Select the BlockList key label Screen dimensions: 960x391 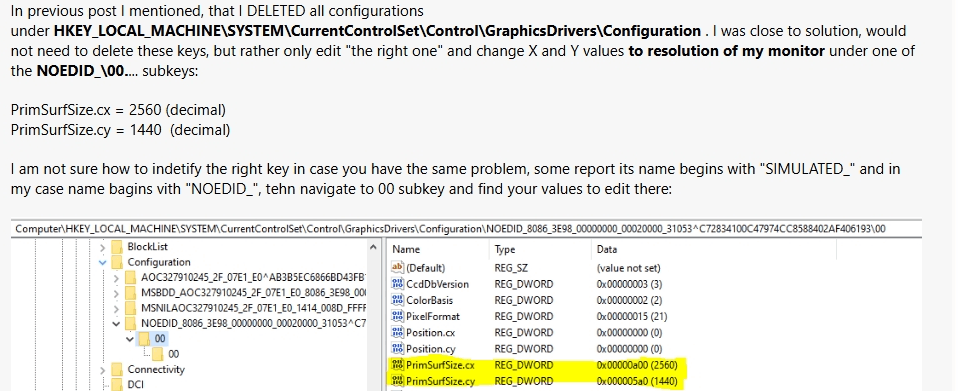click(x=148, y=247)
